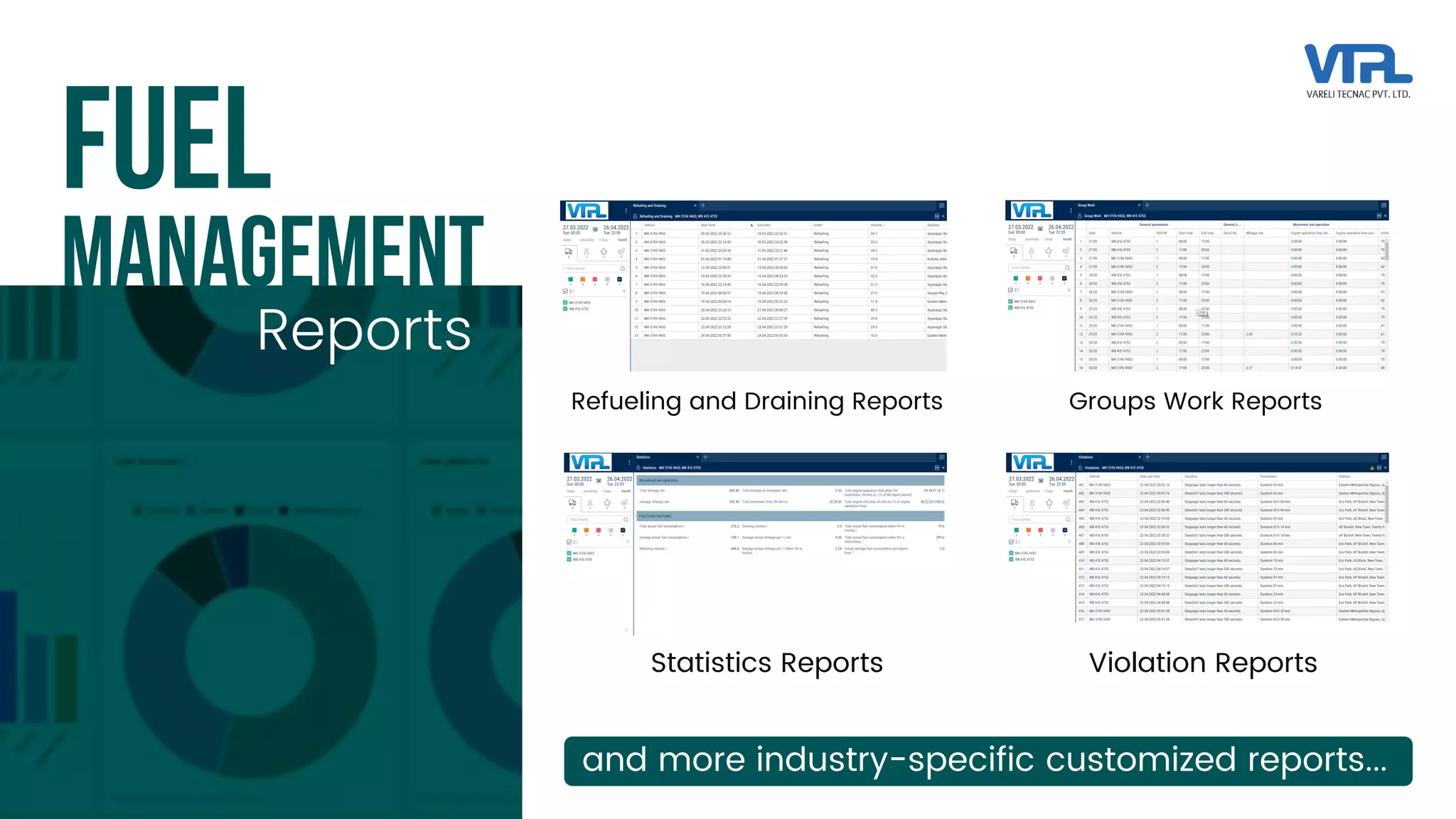Open three-dots menu in Group Work panel
1456x819 pixels.
pyautogui.click(x=1071, y=210)
